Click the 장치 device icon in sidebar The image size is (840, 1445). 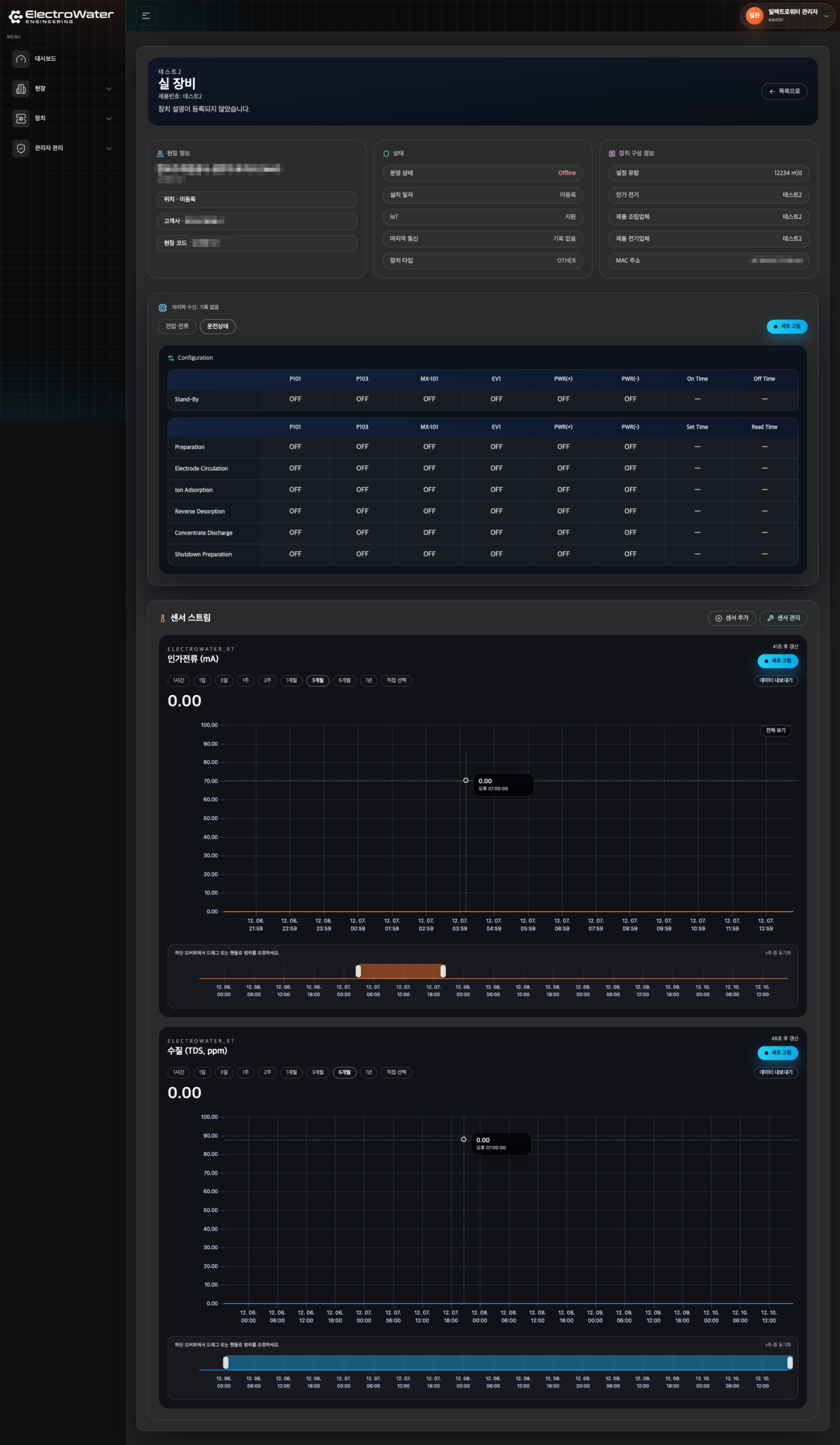21,119
